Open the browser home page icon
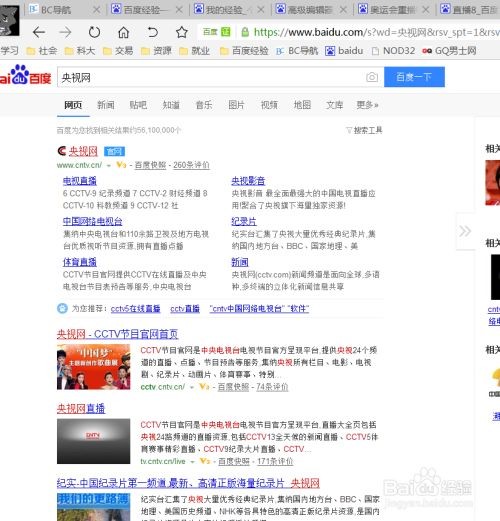 pyautogui.click(x=123, y=32)
